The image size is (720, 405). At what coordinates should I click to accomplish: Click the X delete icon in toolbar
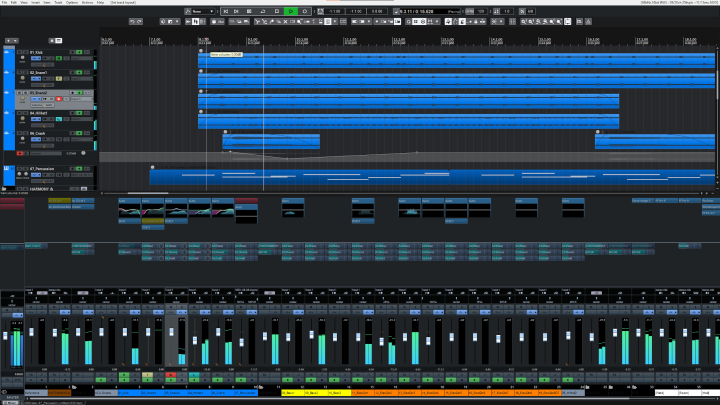pos(285,22)
